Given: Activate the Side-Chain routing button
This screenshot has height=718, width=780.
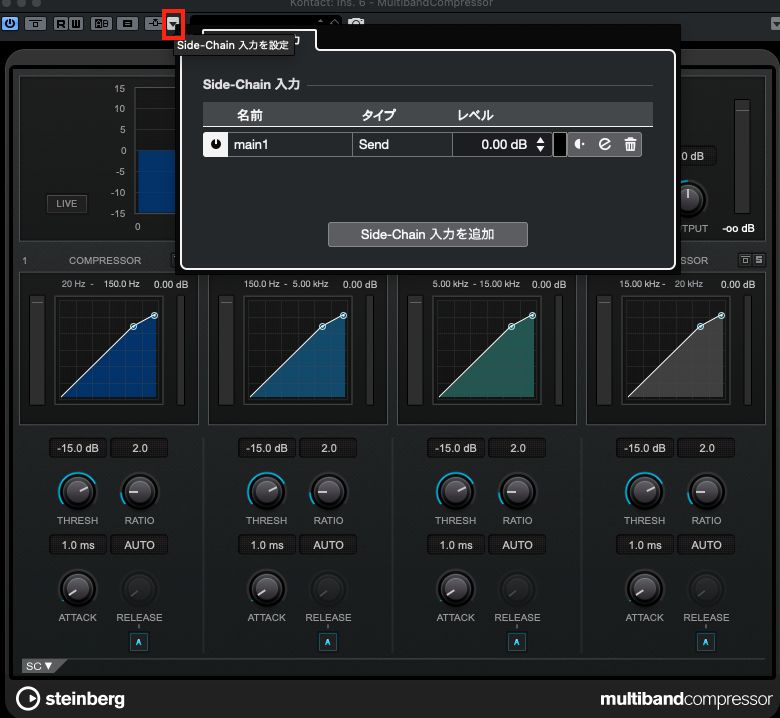Looking at the screenshot, I should (x=155, y=23).
